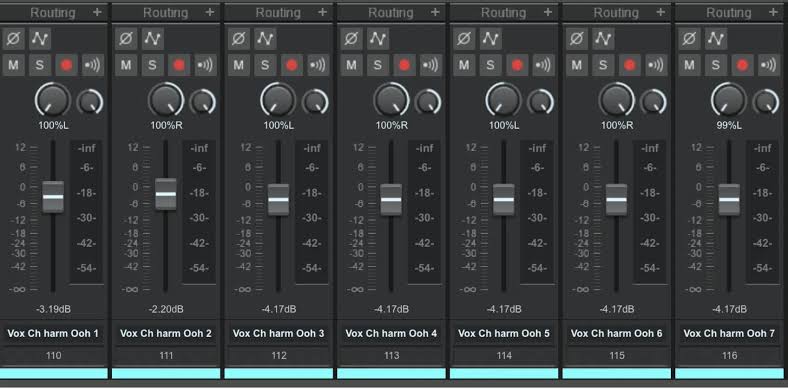Add routing with plus on track 110
The image size is (788, 389).
tap(97, 12)
